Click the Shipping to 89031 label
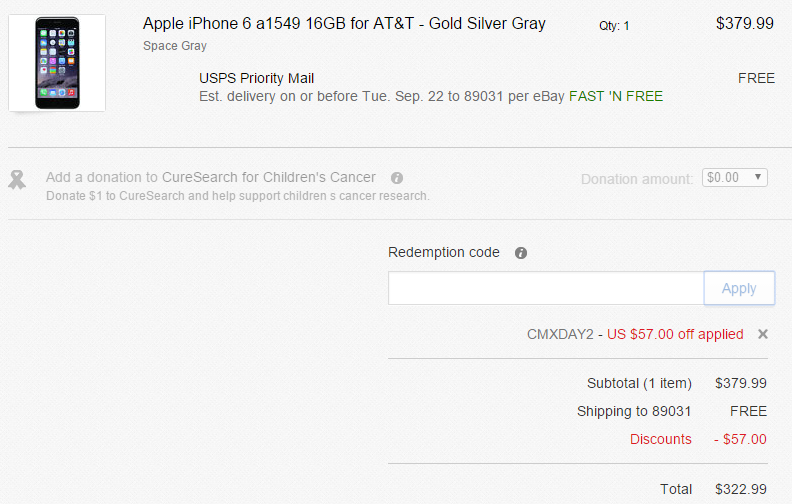The height and width of the screenshot is (504, 792). point(634,411)
